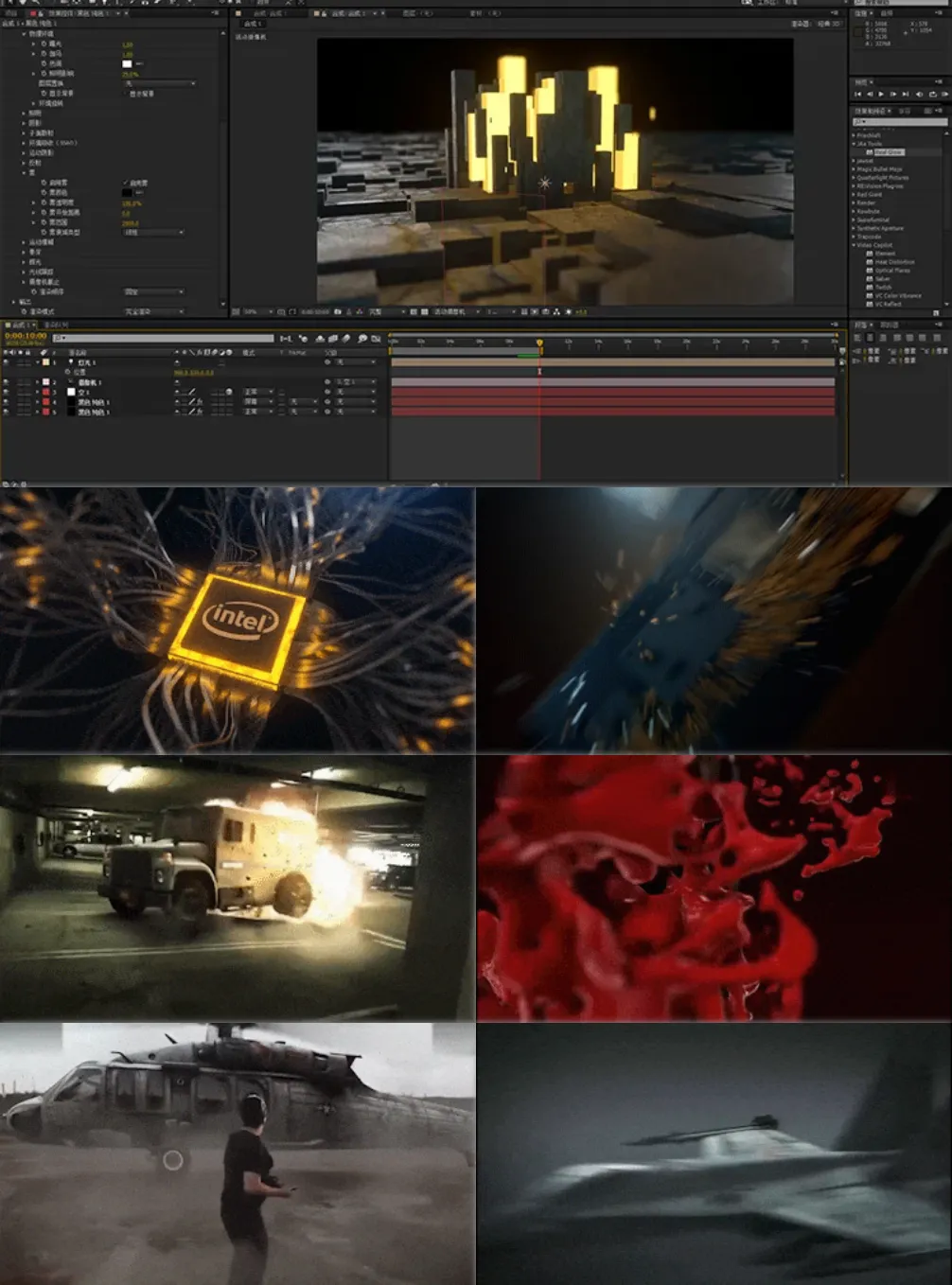952x1285 pixels.
Task: Click the crosshair icon in the Info panel
Action: point(906,32)
